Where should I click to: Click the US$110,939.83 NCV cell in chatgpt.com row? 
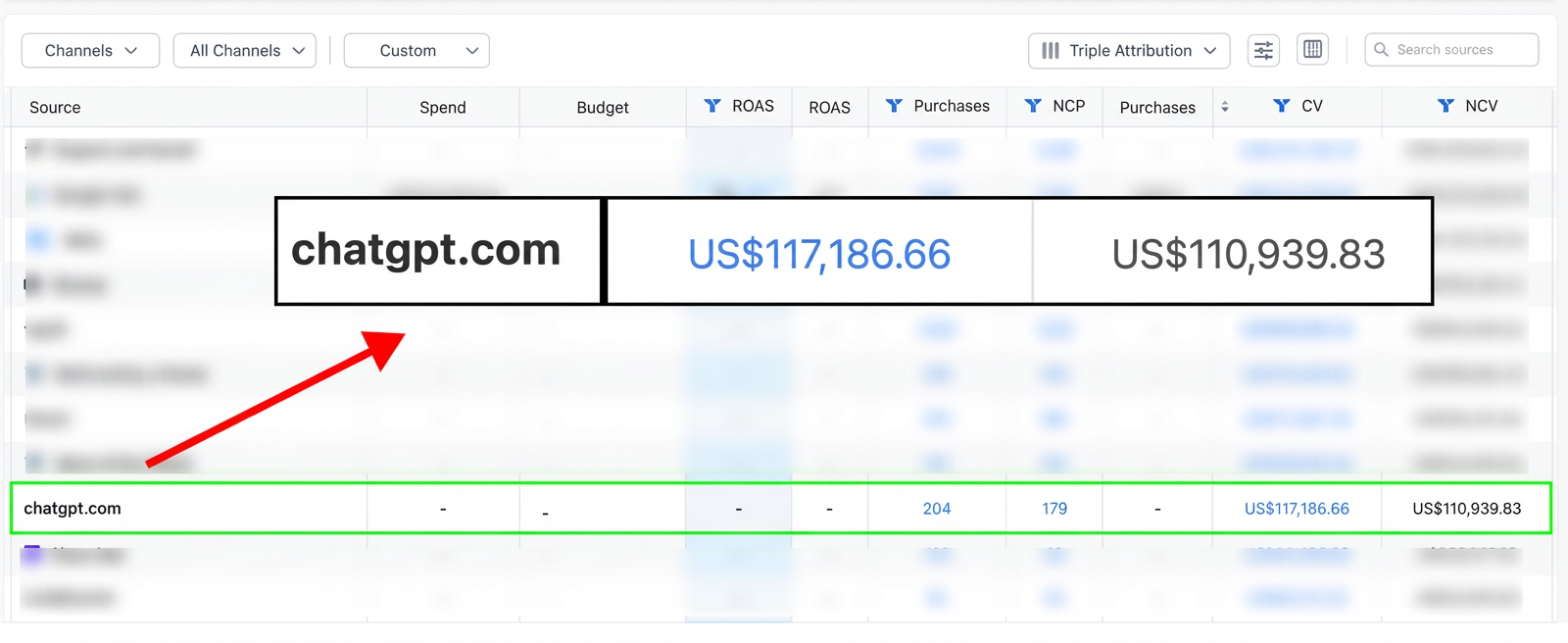1467,509
